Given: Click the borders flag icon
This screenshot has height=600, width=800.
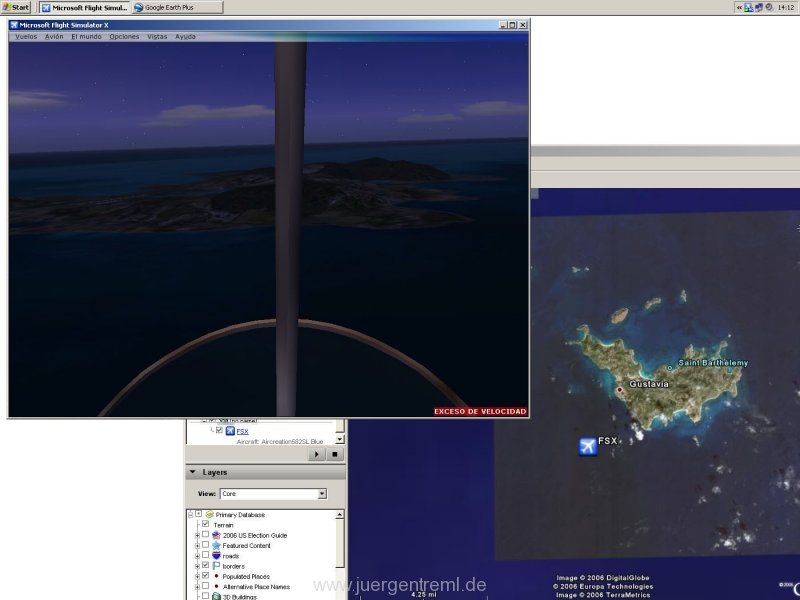Looking at the screenshot, I should [x=216, y=566].
